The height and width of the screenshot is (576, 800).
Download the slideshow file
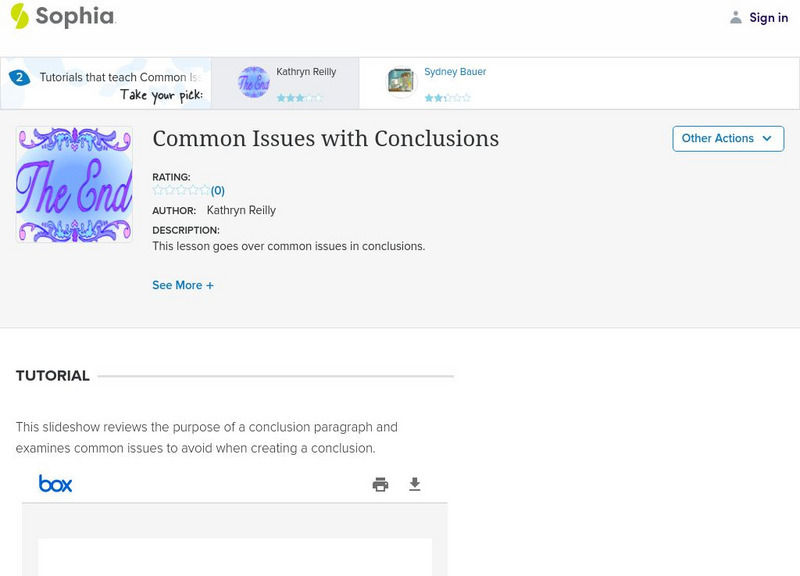tap(415, 484)
